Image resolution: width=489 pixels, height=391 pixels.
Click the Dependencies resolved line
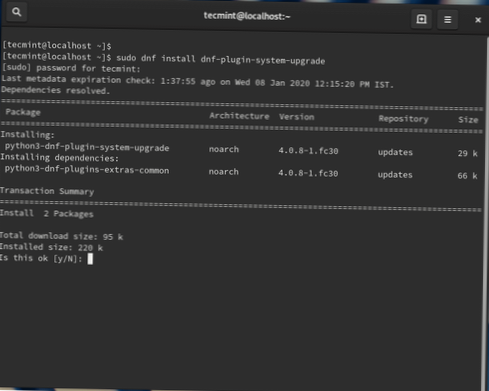point(55,90)
